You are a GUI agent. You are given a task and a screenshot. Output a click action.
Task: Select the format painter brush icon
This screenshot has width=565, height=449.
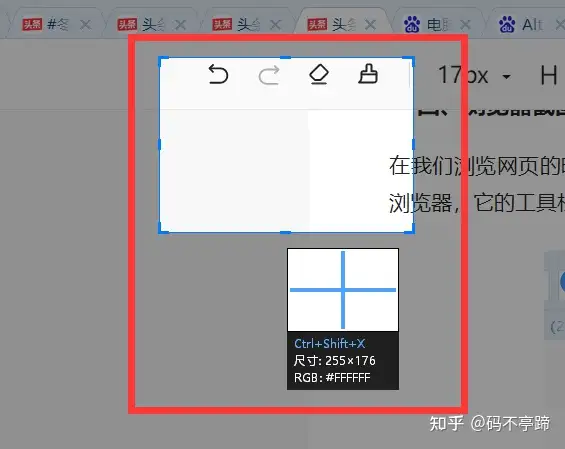click(x=368, y=74)
